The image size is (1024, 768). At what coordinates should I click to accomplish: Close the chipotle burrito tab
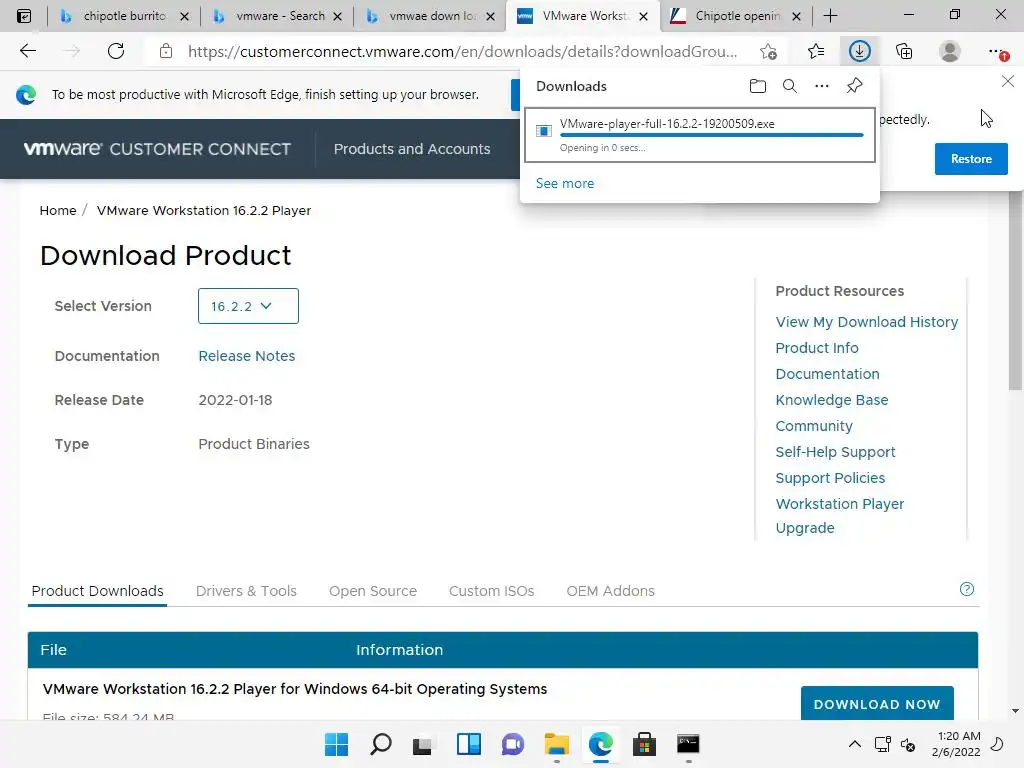pos(185,16)
